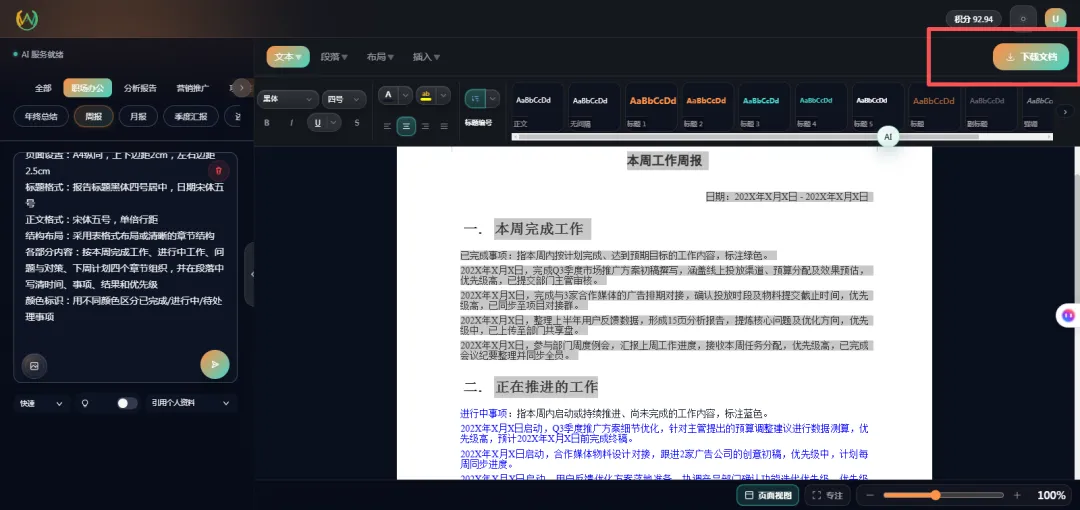Open the floating AI assistant bubble
Image resolution: width=1080 pixels, height=510 pixels.
(x=888, y=137)
